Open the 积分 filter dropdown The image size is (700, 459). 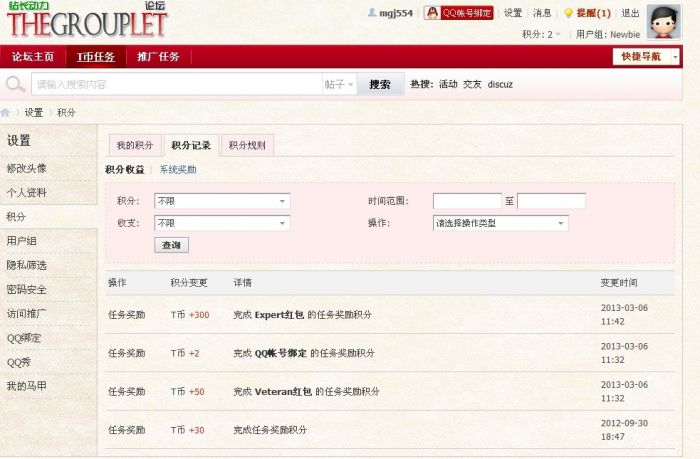(x=221, y=201)
